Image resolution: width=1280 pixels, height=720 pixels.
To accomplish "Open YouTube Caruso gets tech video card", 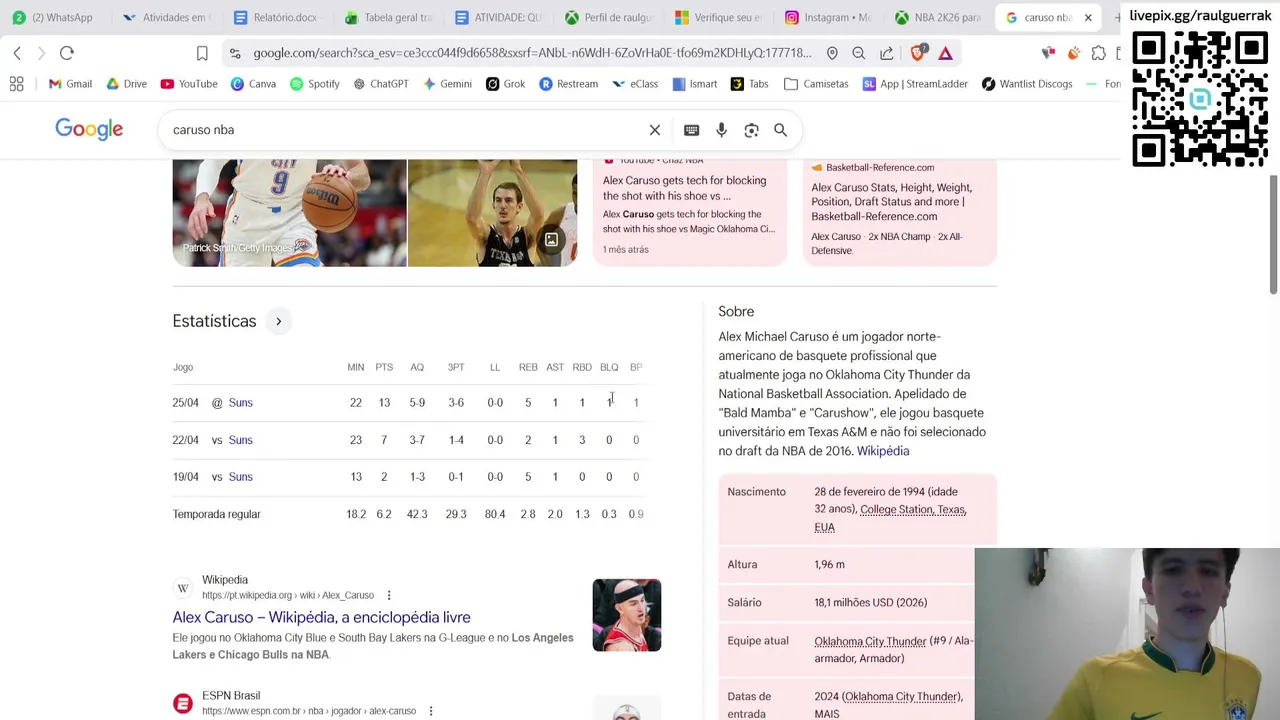I will tap(690, 212).
